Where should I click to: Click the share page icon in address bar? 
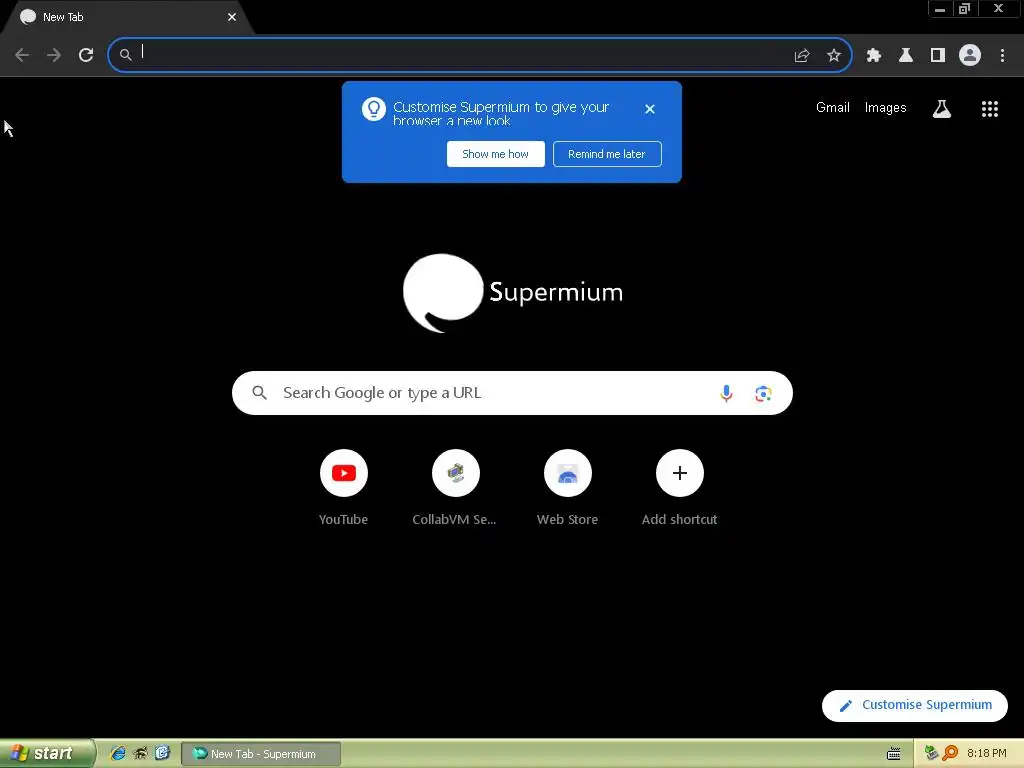802,56
